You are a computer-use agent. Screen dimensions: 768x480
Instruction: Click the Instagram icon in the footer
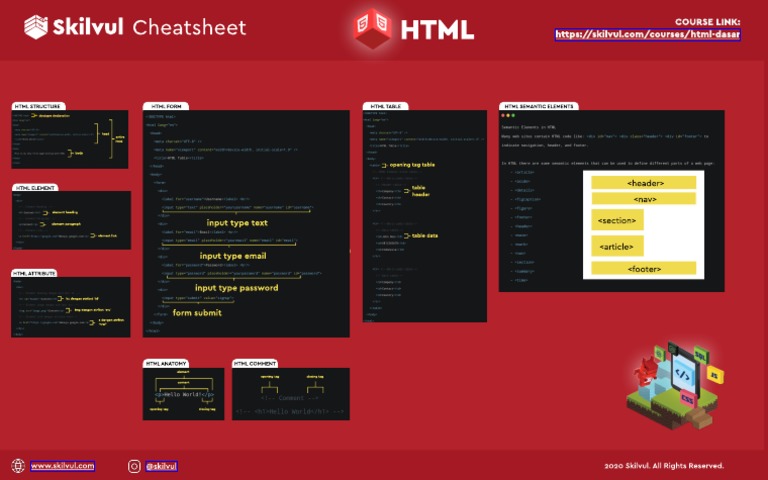(134, 466)
